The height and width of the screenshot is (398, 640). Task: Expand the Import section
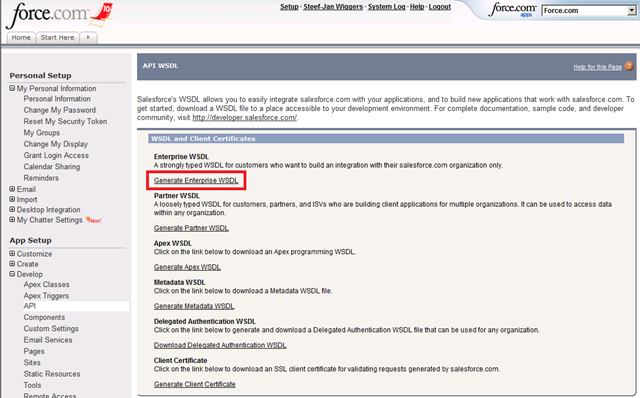point(12,199)
